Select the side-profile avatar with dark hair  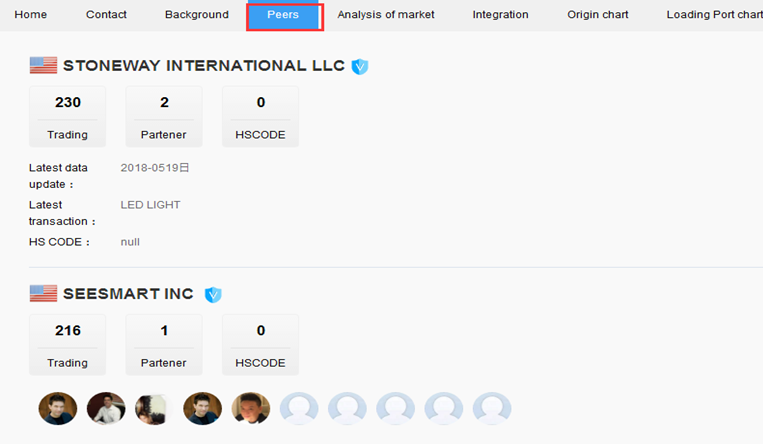pos(153,408)
